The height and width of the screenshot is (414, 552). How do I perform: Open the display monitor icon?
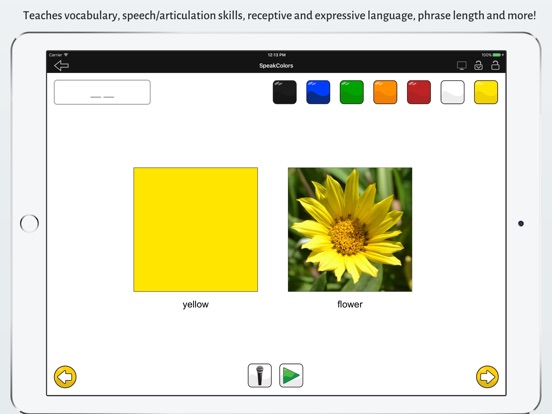[x=462, y=65]
